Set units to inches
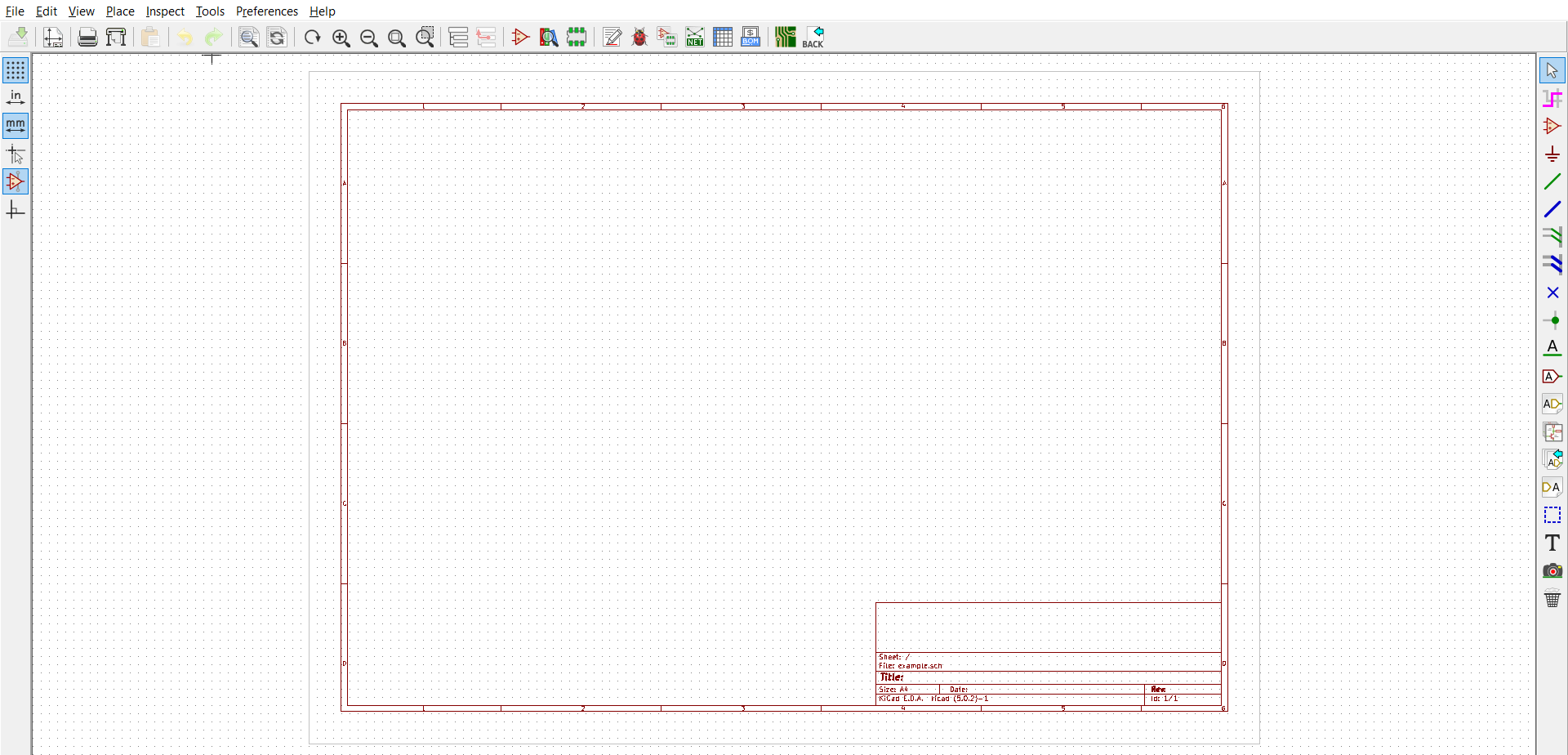The image size is (1568, 755). click(16, 98)
